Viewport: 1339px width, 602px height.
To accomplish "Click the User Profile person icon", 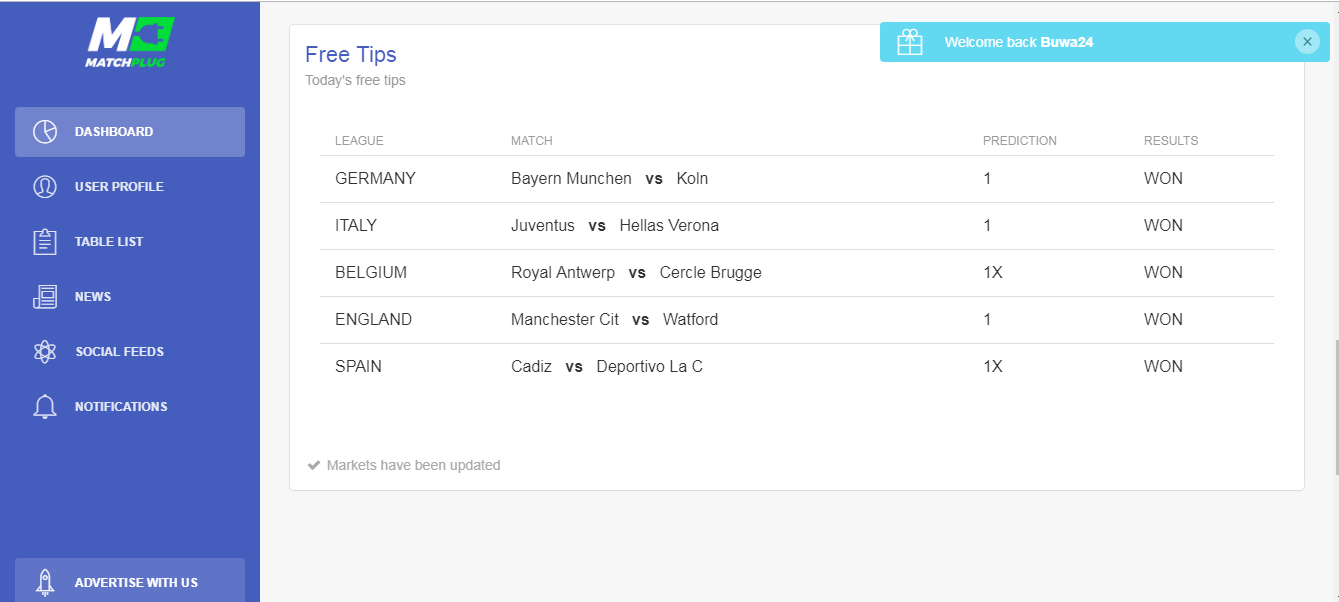I will click(x=44, y=187).
